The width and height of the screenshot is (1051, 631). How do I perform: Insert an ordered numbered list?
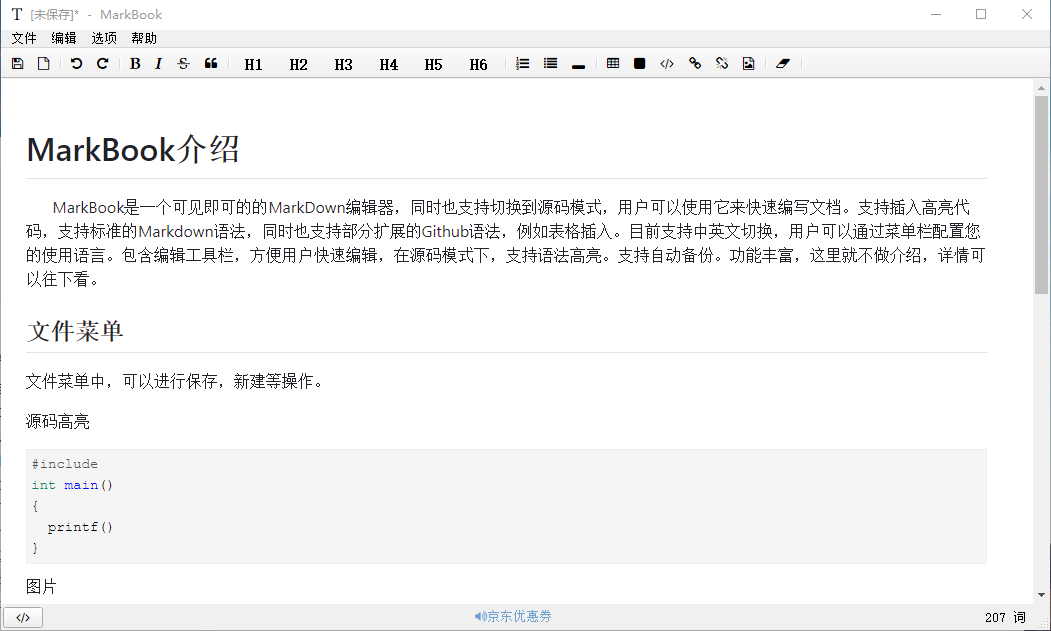[x=522, y=64]
